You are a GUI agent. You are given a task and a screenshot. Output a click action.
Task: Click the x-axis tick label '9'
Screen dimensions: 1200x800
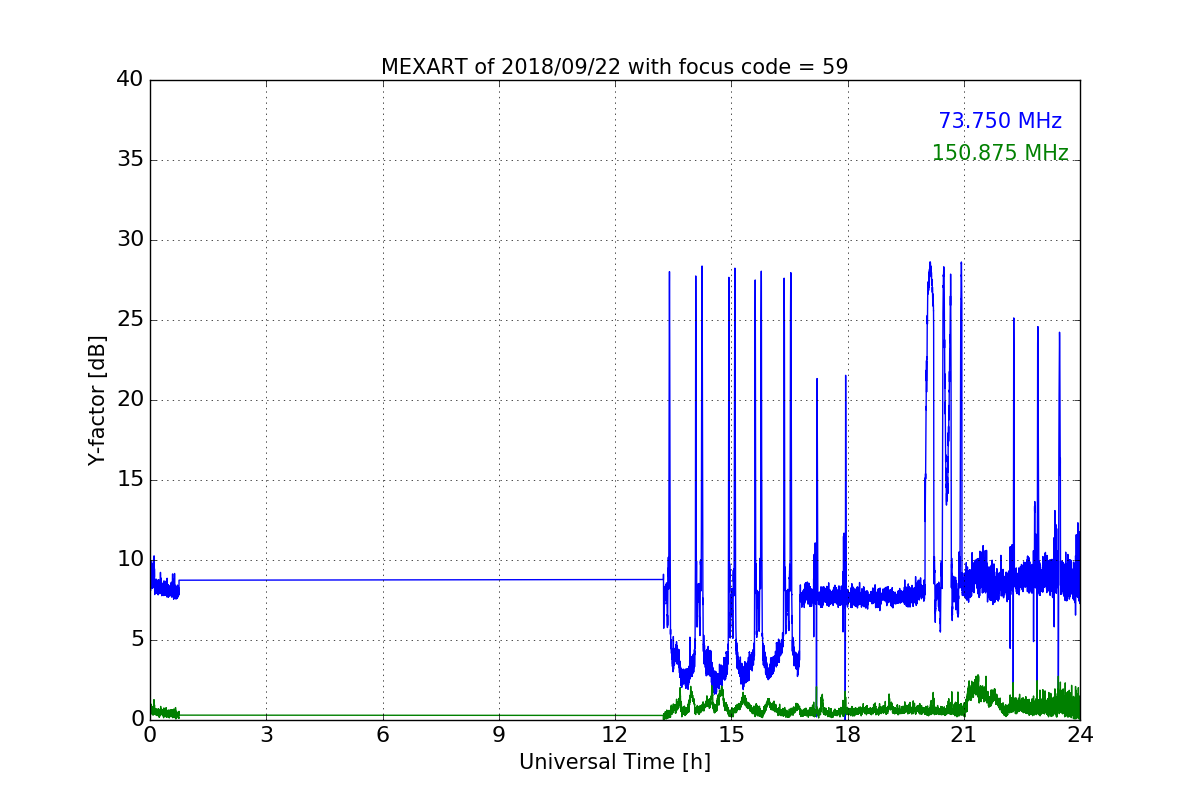tap(498, 735)
